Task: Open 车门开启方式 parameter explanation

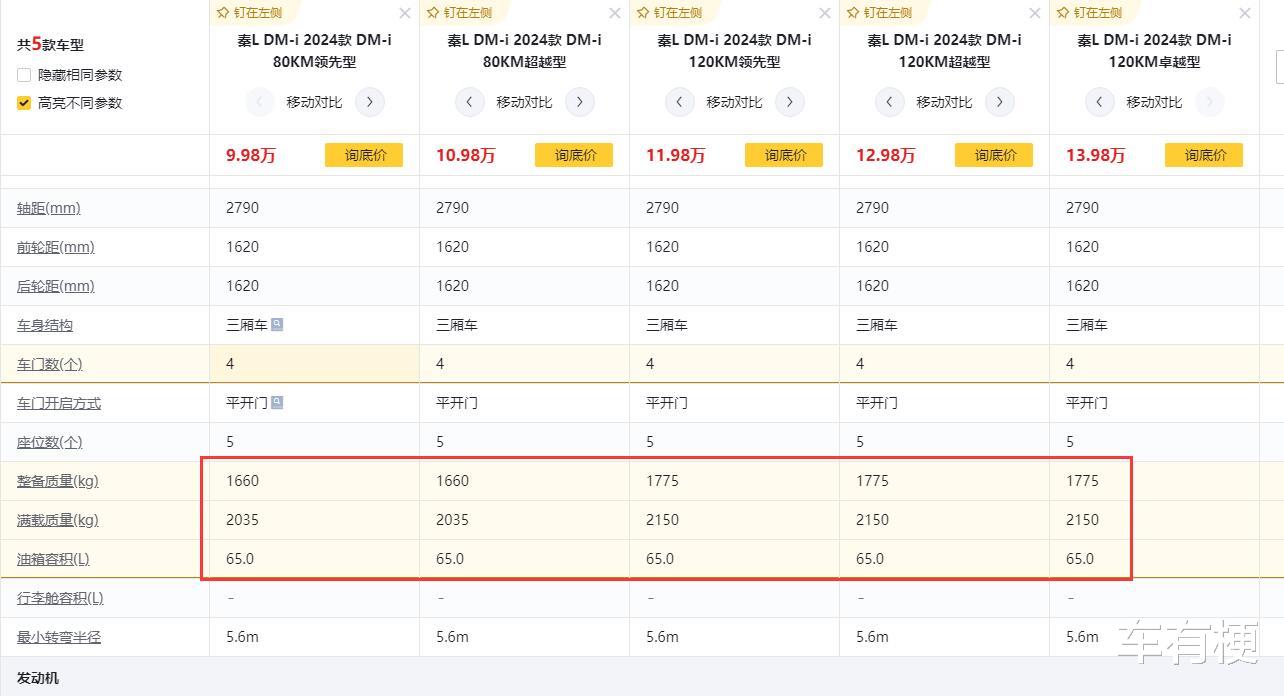Action: click(59, 403)
